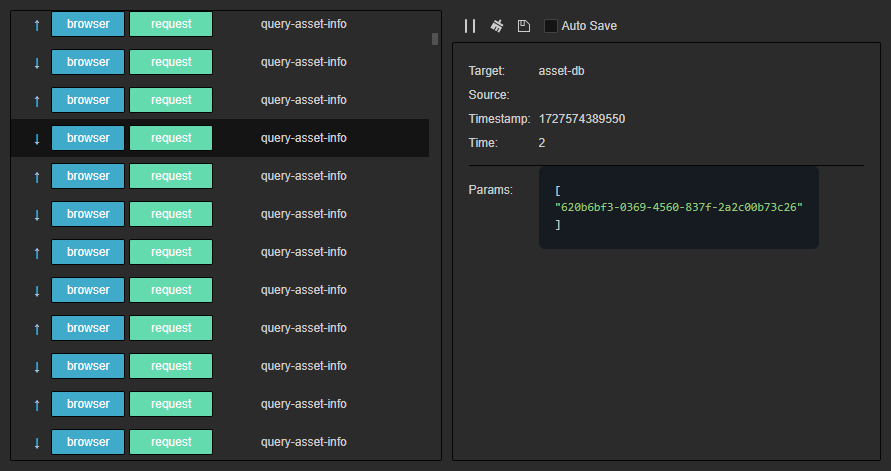The height and width of the screenshot is (471, 891).
Task: Click the up arrow just below the highlighted row
Action: pos(37,176)
